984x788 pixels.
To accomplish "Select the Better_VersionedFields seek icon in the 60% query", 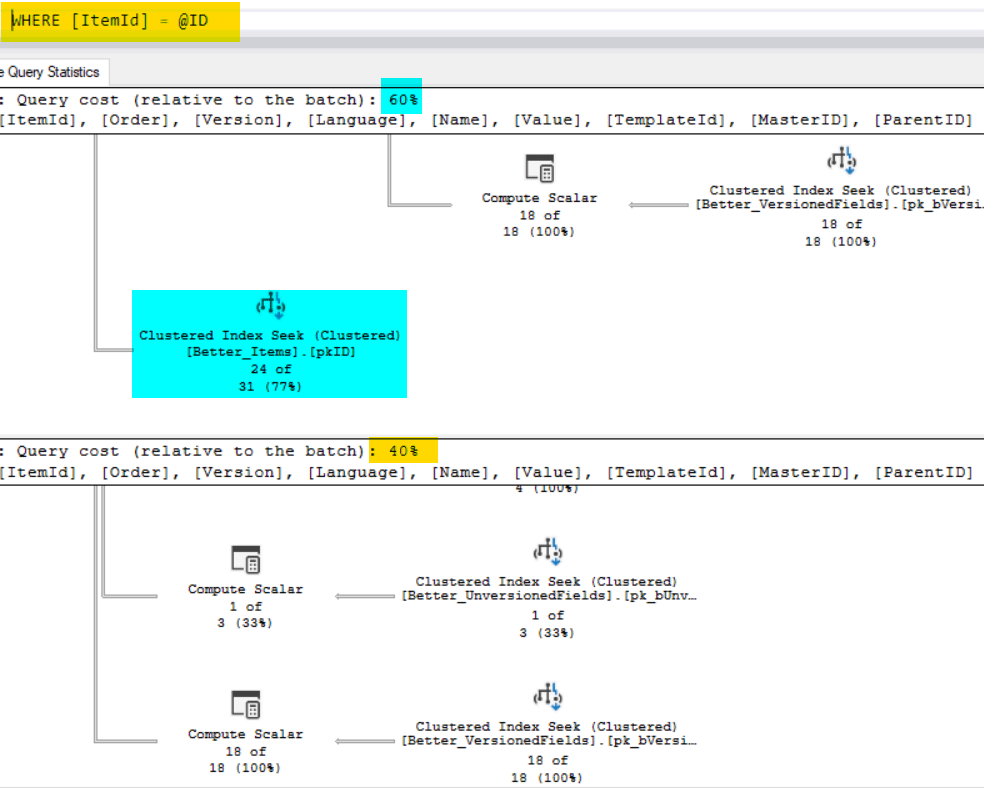I will [x=841, y=160].
